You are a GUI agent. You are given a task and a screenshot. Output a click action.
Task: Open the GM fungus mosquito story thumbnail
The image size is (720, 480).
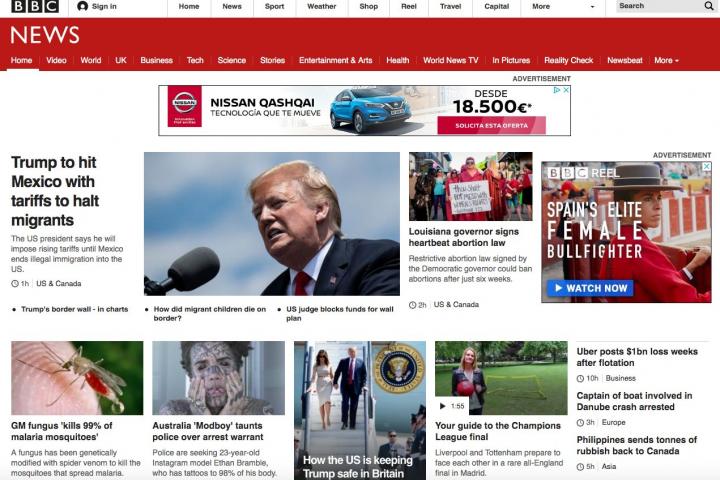pos(77,378)
